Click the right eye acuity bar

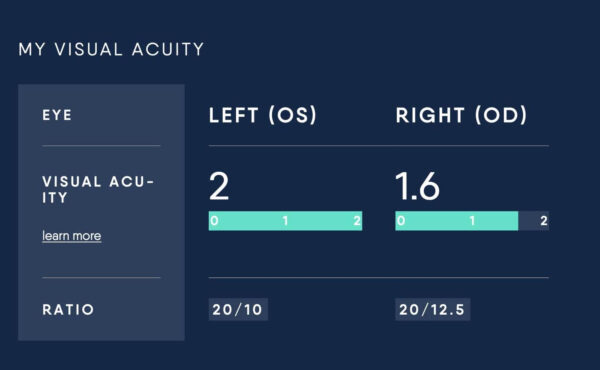coord(472,221)
